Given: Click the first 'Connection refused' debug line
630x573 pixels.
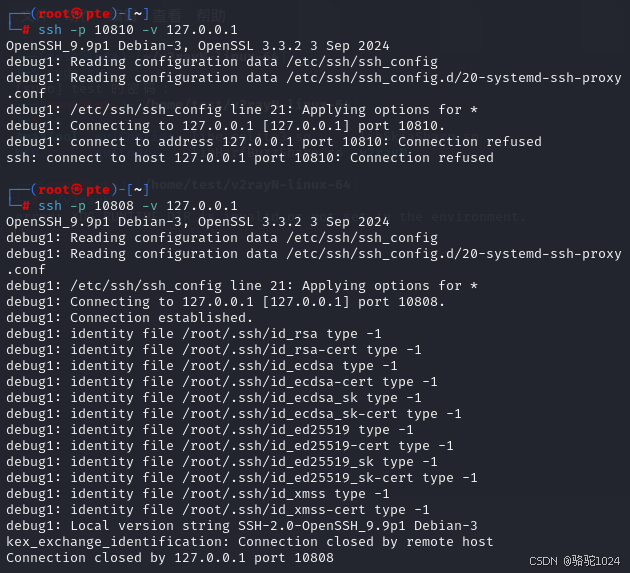Looking at the screenshot, I should click(274, 142).
